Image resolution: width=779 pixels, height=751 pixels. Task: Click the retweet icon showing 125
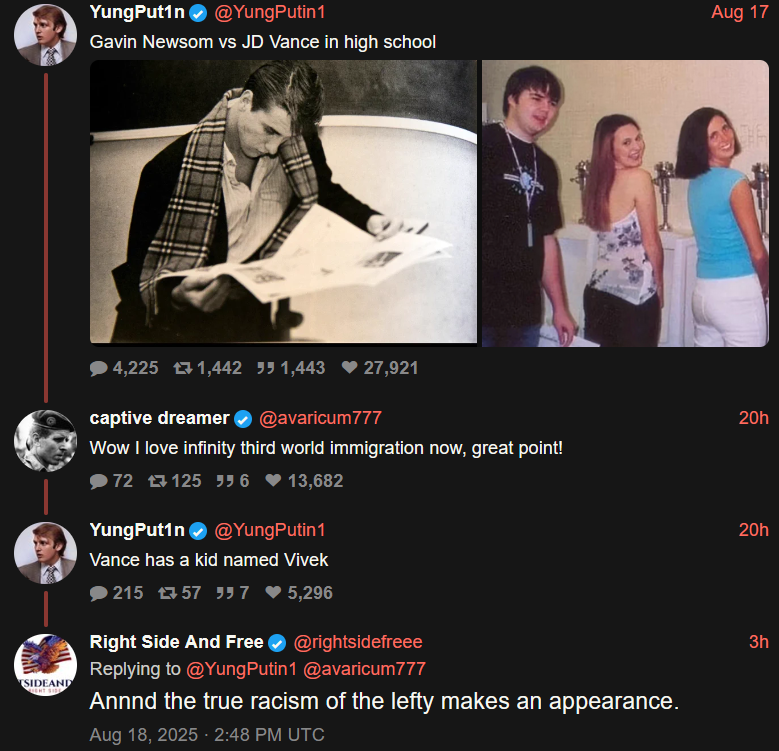(x=158, y=481)
